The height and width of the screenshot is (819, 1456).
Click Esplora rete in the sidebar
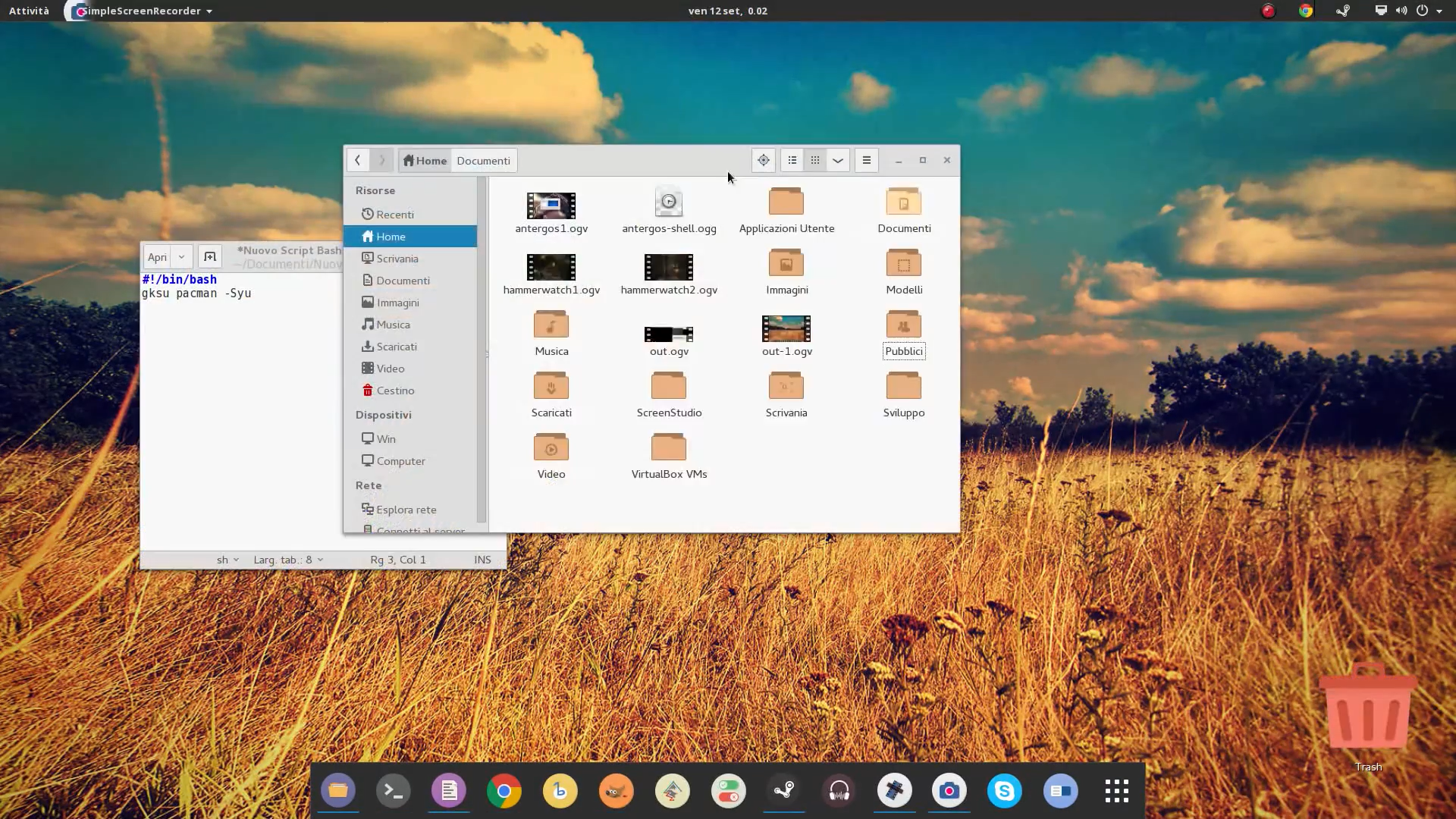coord(410,510)
